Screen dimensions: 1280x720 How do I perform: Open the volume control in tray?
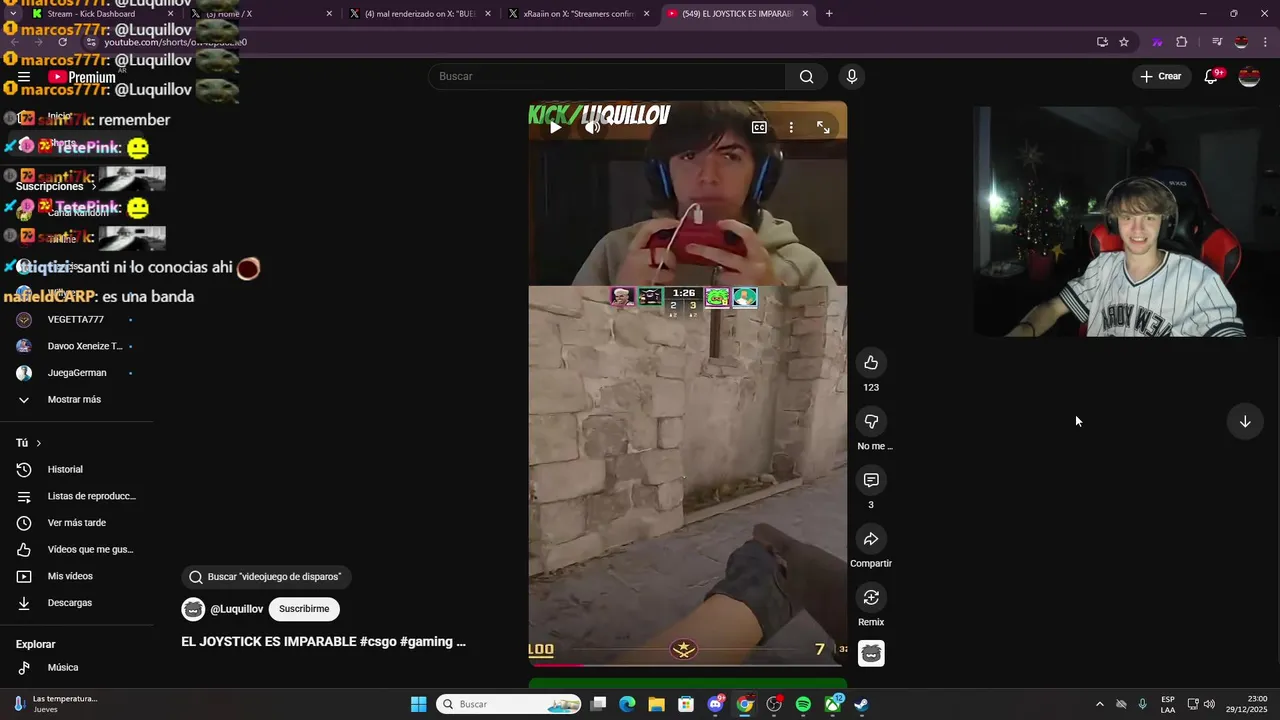pyautogui.click(x=1209, y=704)
